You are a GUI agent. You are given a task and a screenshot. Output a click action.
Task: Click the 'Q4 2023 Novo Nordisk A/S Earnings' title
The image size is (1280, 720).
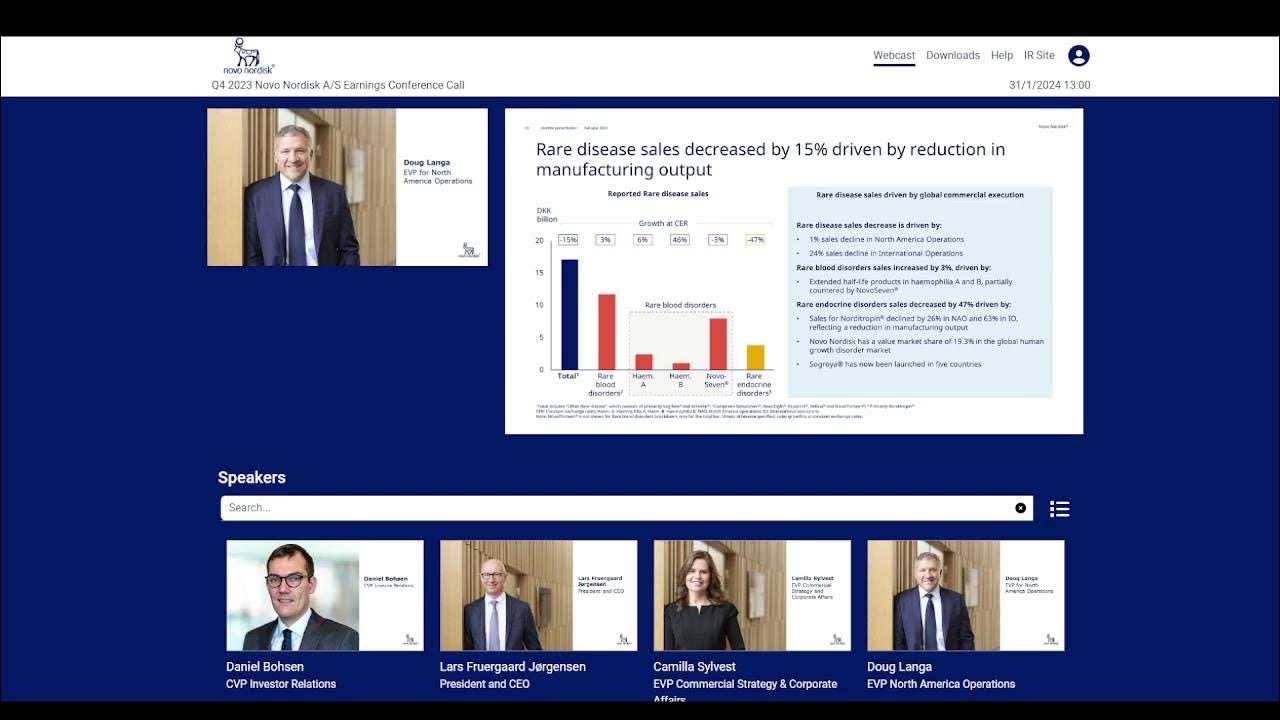[x=338, y=85]
